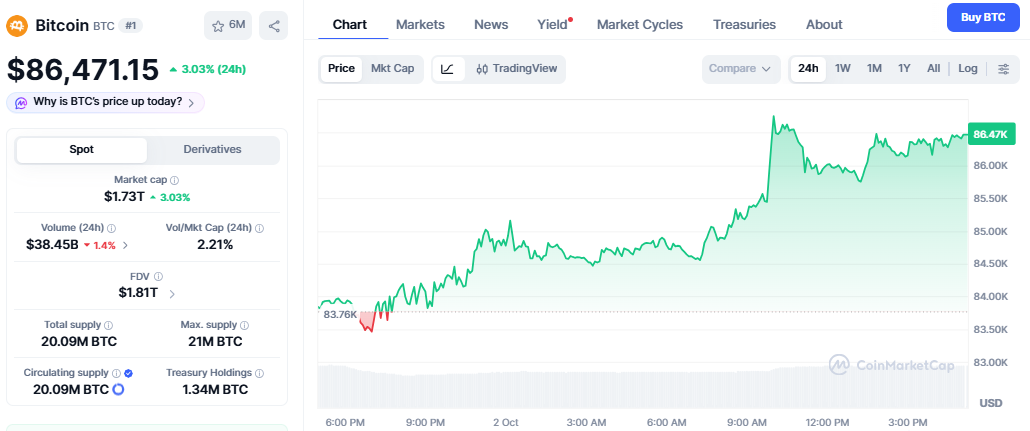Click the Buy BTC button

pyautogui.click(x=983, y=18)
